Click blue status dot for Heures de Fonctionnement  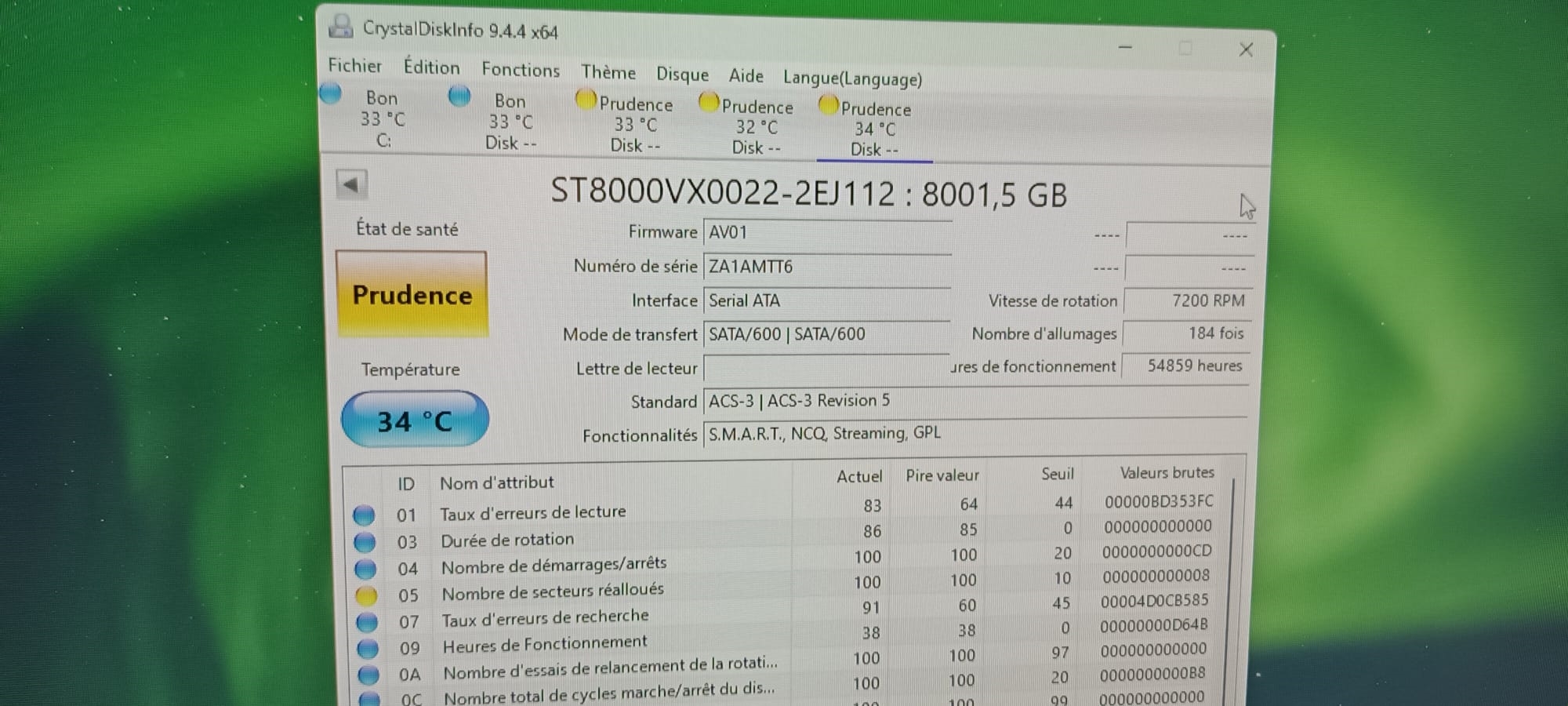click(x=367, y=649)
